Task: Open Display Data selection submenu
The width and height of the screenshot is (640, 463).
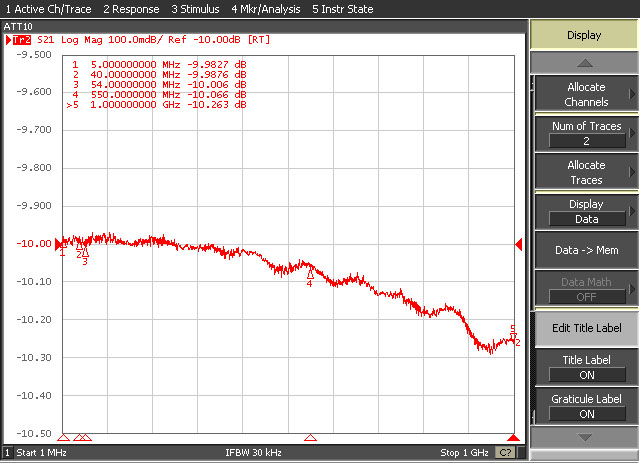Action: point(586,211)
